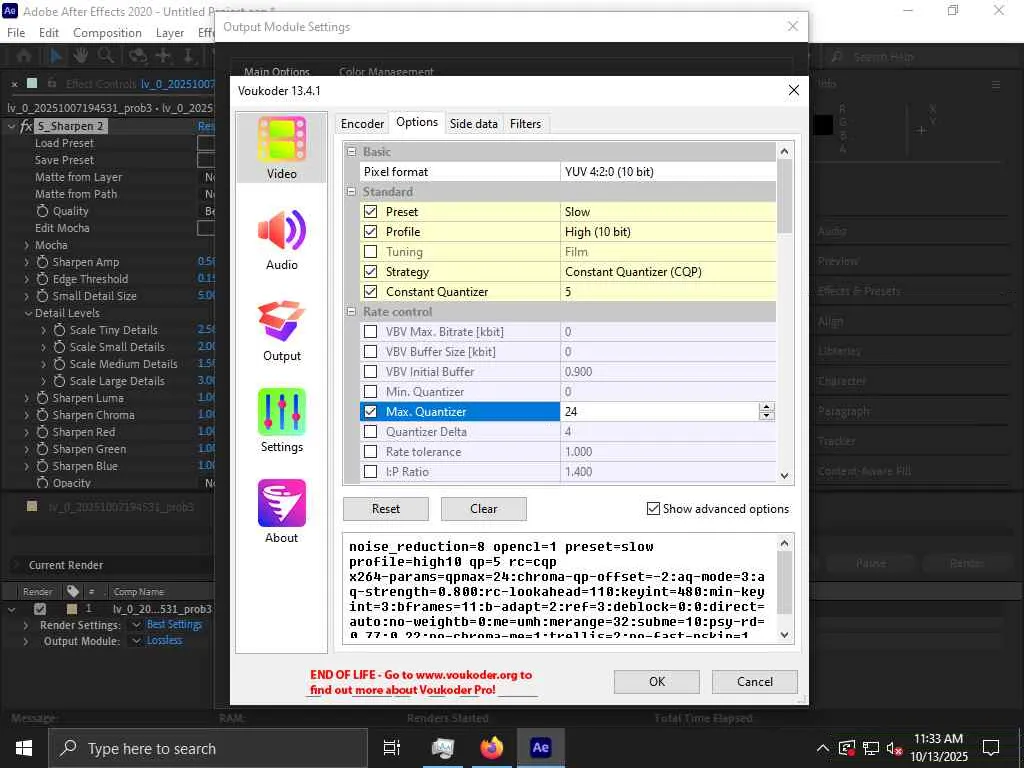Open the File menu
This screenshot has height=768, width=1024.
(x=16, y=33)
